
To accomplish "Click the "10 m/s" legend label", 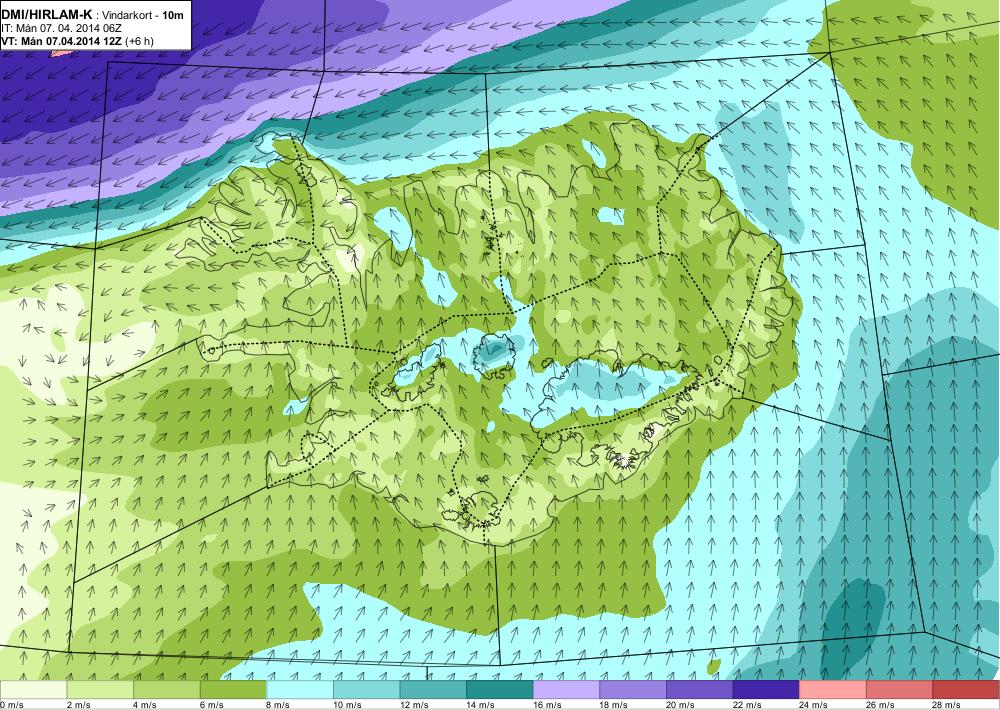I will [x=348, y=704].
